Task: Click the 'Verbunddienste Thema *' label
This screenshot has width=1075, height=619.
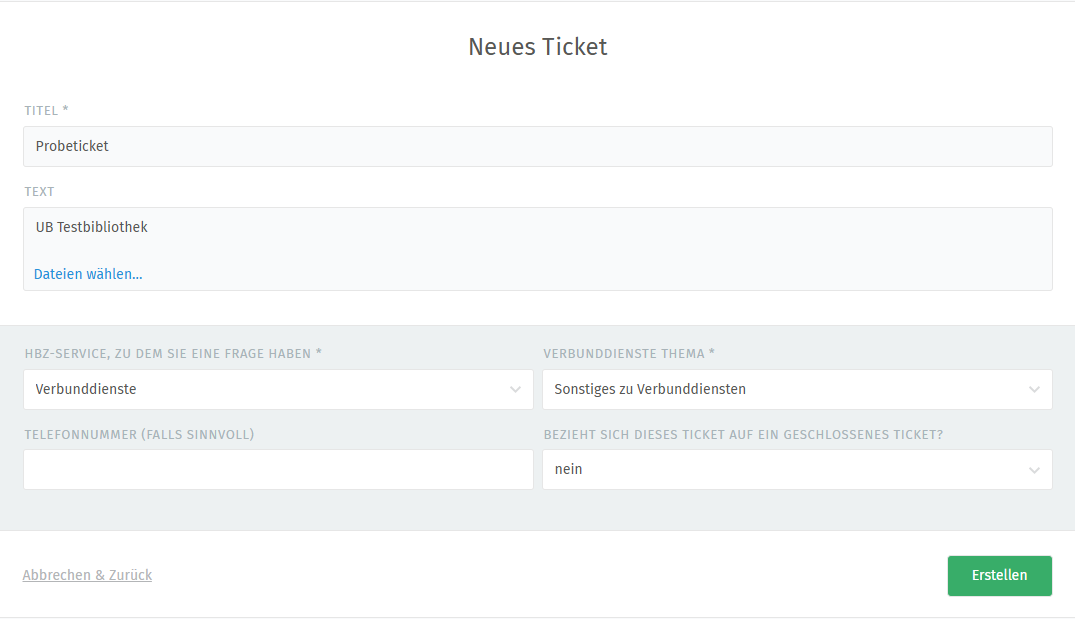Action: coord(629,353)
